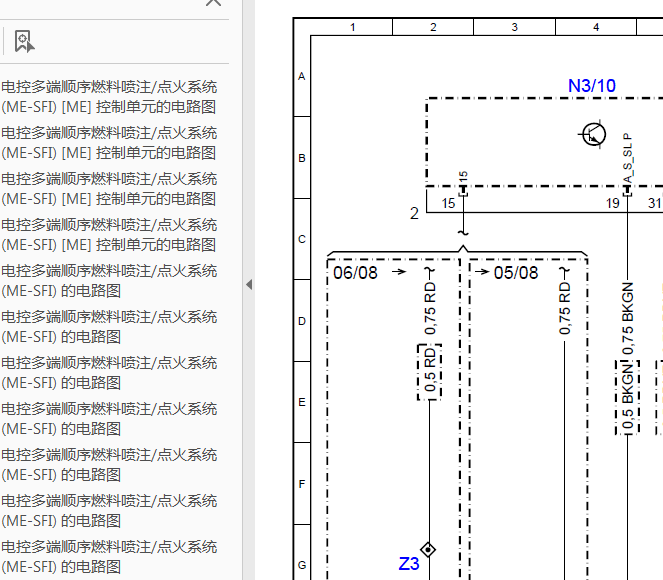Viewport: 663px width, 580px height.
Task: Open the second plain (ME-SFI) 的电路图 bookmark
Action: (x=109, y=327)
